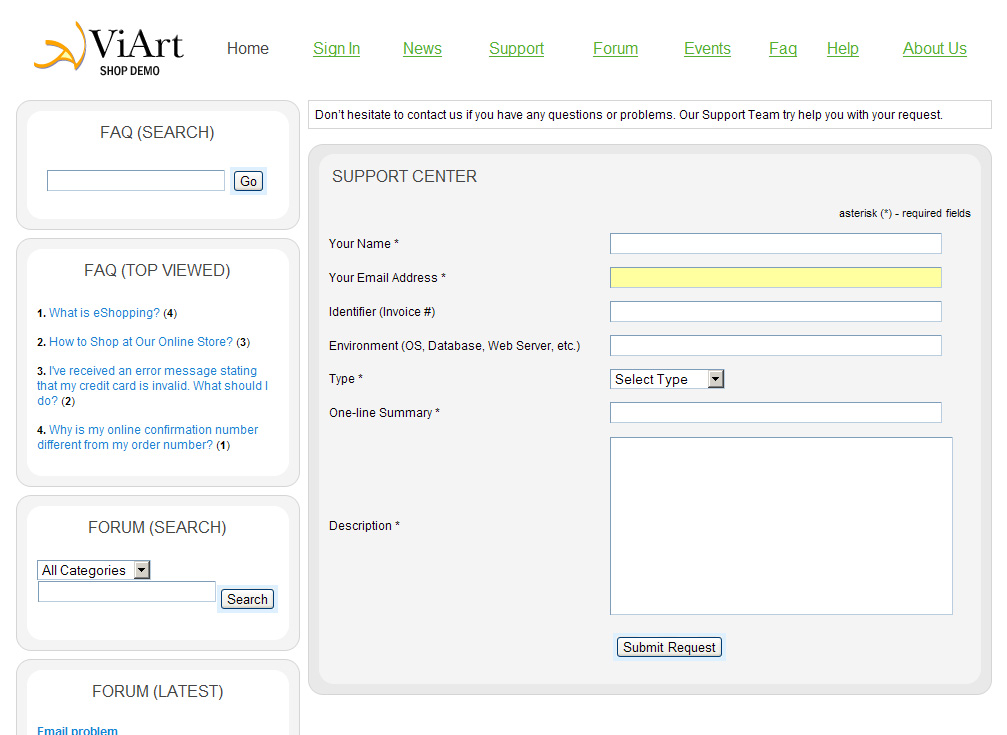Screen dimensions: 1007x735
Task: Open the online confirmation number FAQ
Action: pyautogui.click(x=148, y=437)
